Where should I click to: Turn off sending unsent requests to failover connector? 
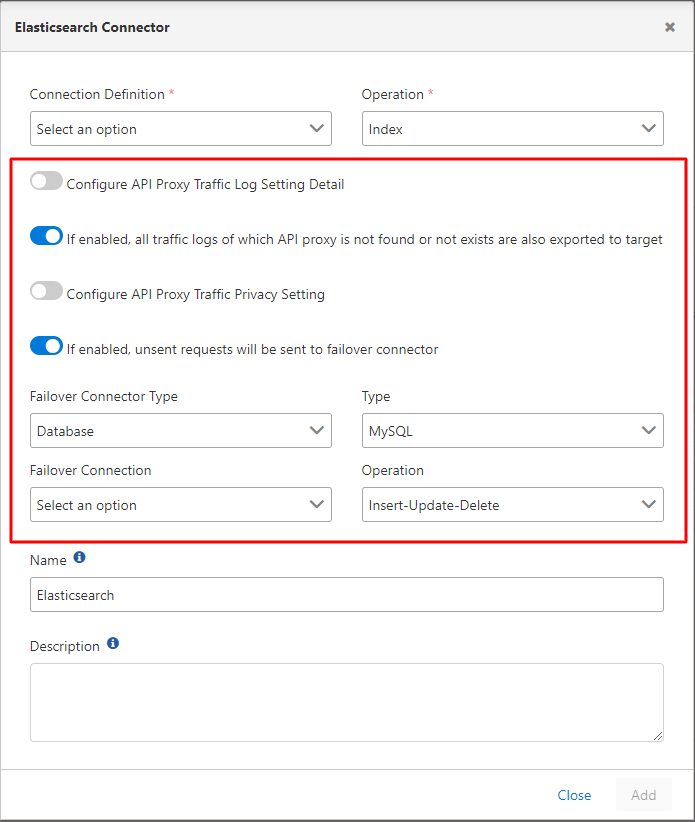[46, 347]
